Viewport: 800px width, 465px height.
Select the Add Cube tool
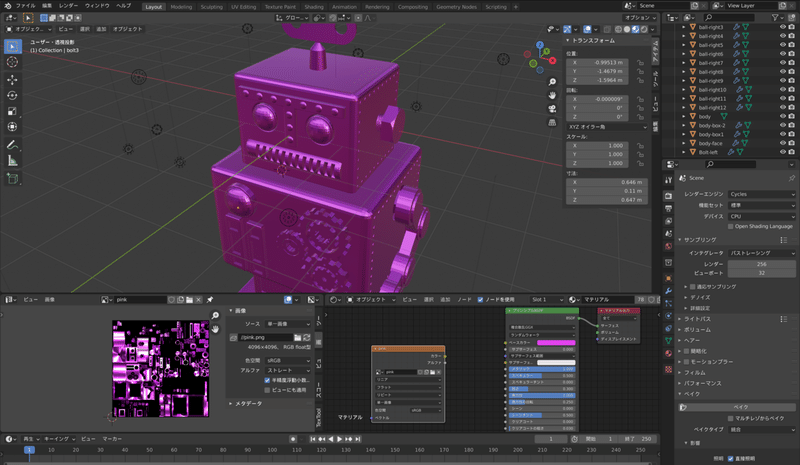tap(12, 179)
